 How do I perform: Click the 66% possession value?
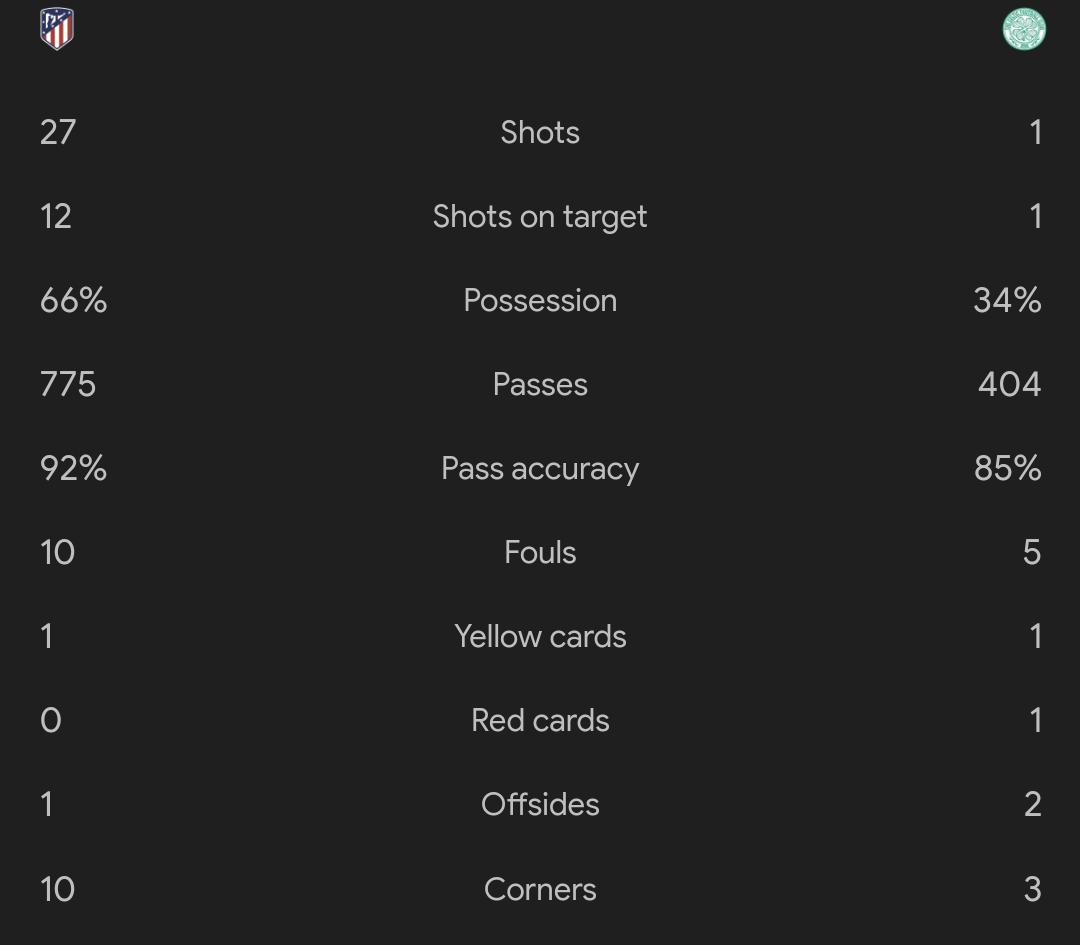click(x=74, y=300)
